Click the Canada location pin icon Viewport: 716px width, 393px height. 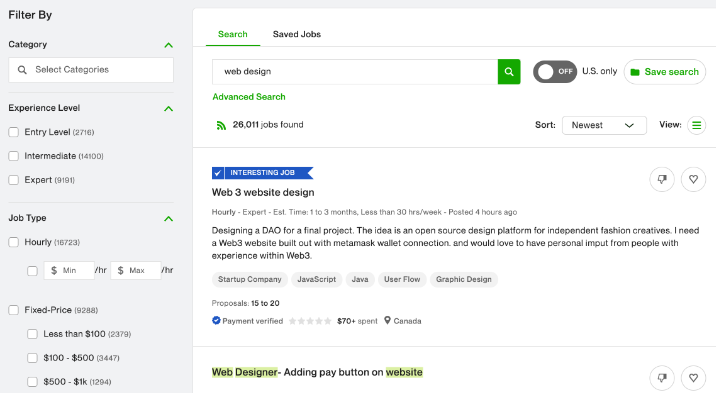tap(387, 320)
